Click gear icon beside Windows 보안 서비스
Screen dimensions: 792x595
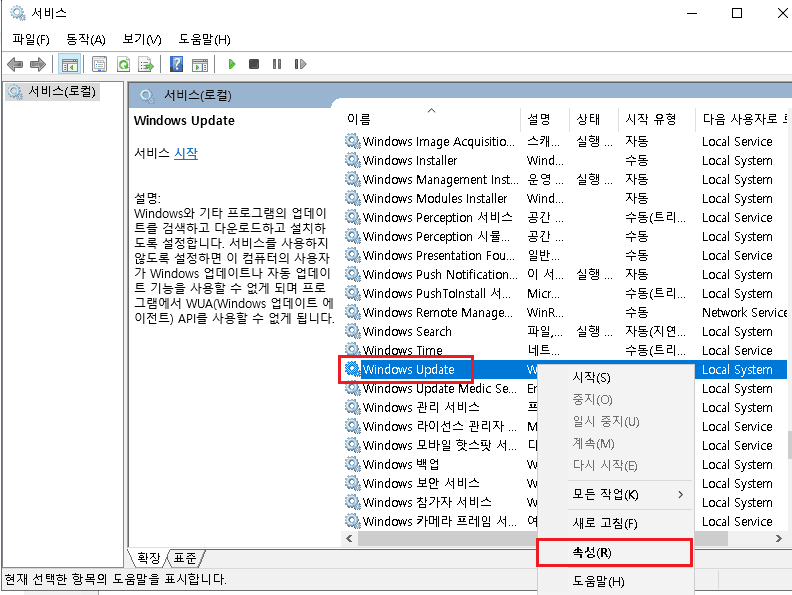[x=353, y=483]
